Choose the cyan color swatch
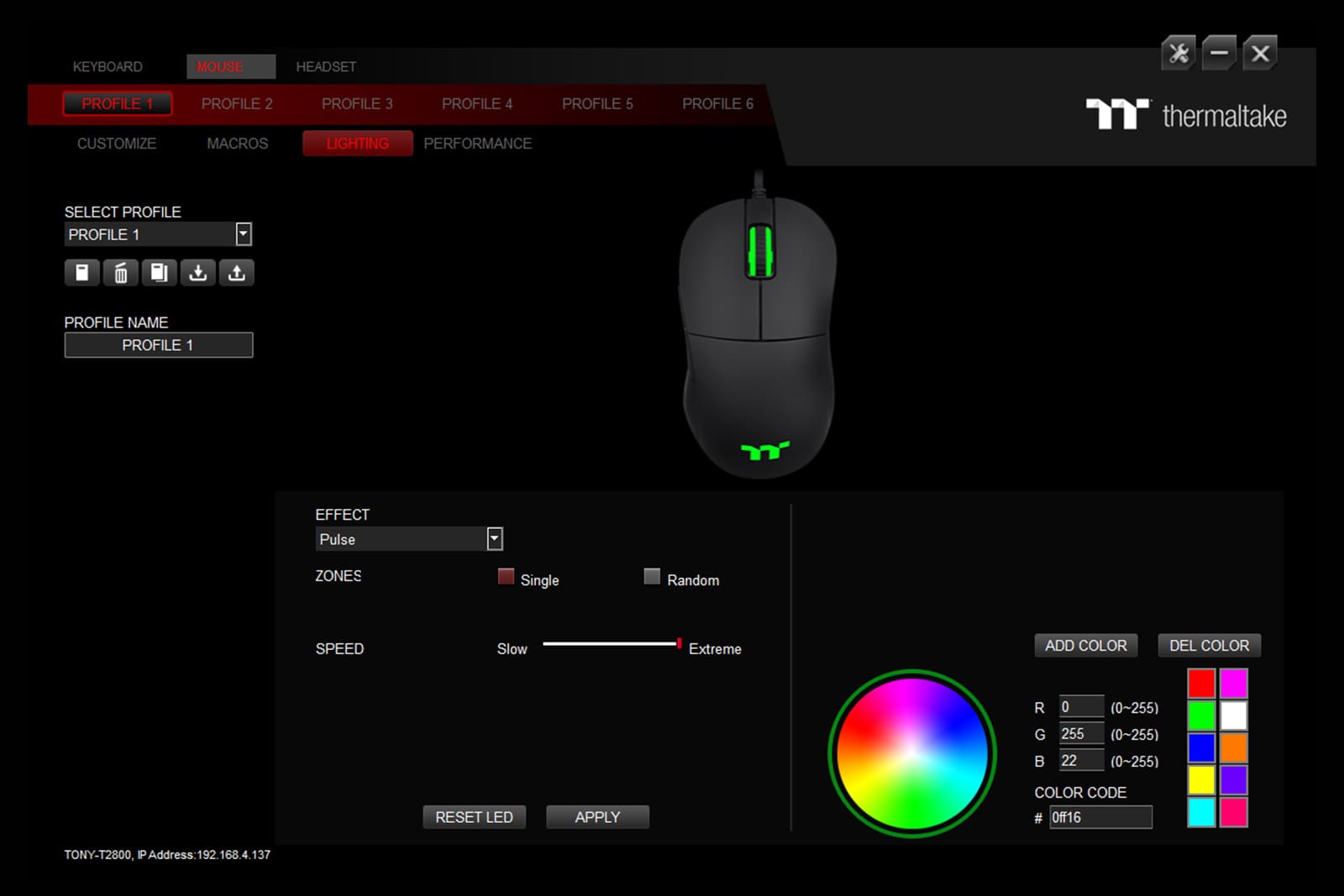Screen dimensions: 1344x896 pos(1201,812)
